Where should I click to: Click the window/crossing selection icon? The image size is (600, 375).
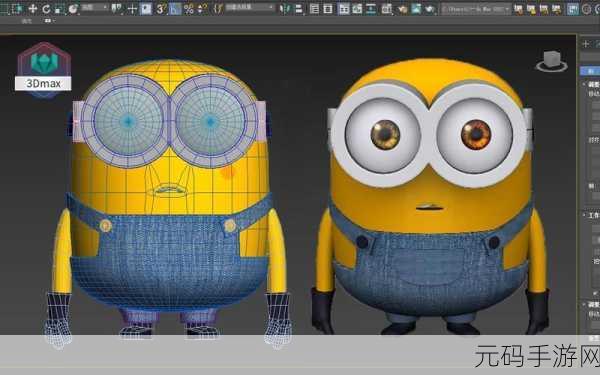tap(16, 9)
